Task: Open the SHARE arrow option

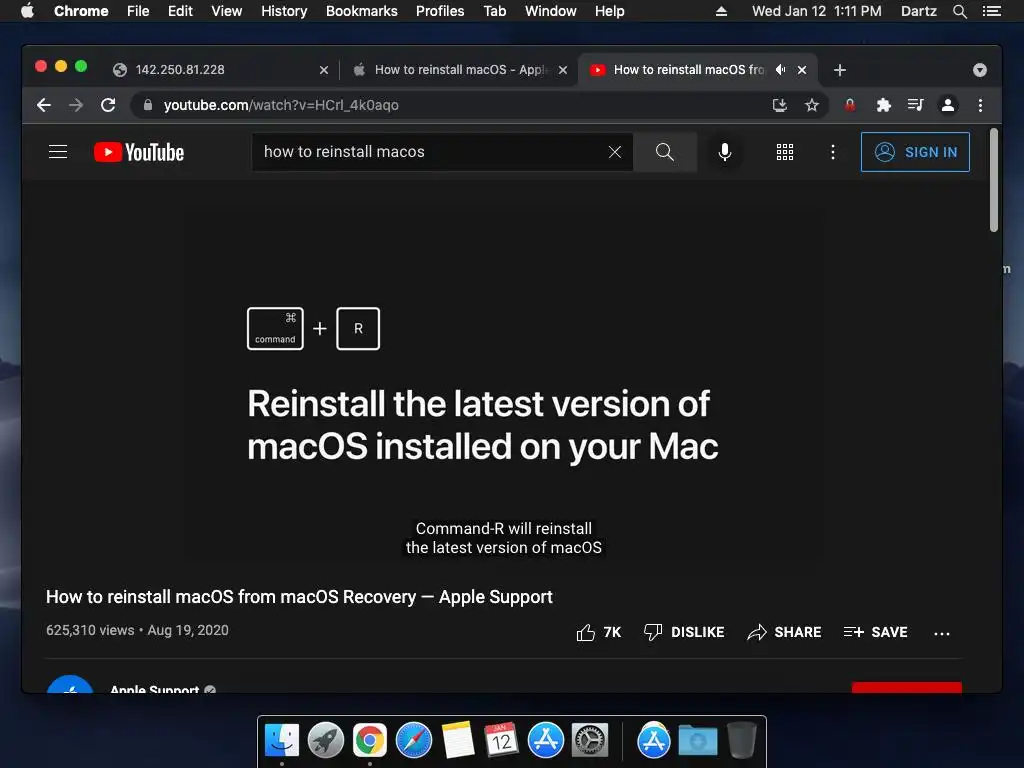Action: pos(784,632)
